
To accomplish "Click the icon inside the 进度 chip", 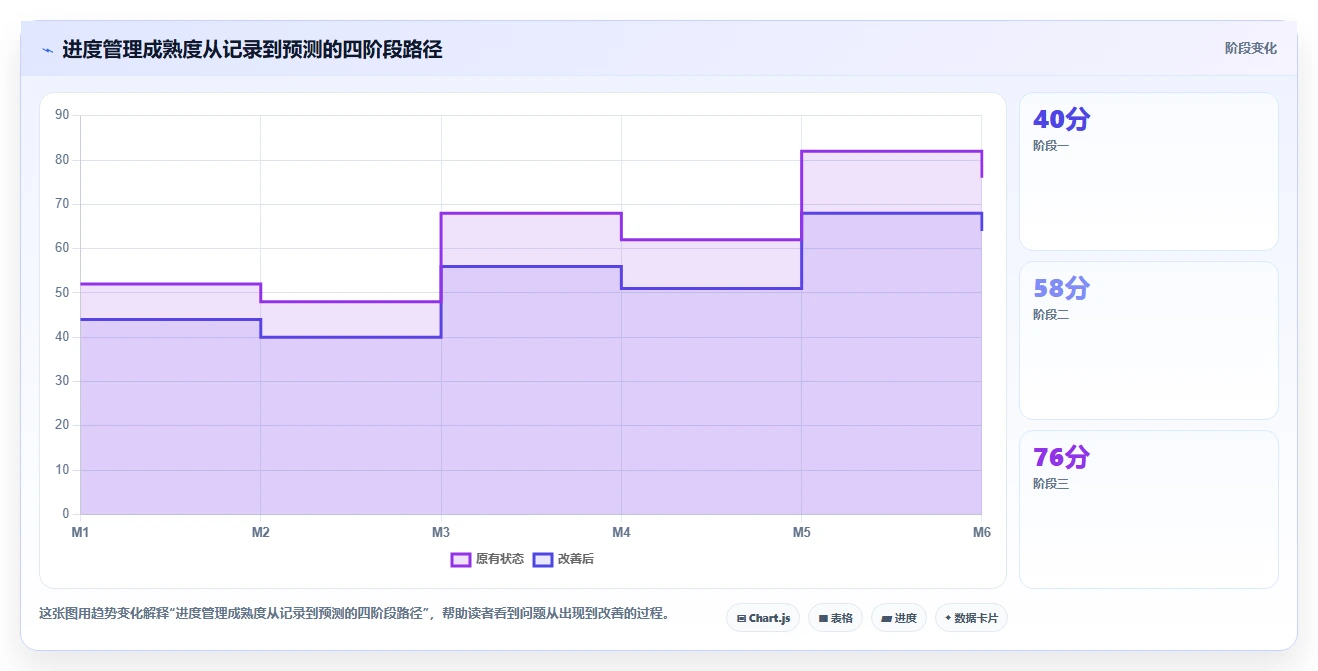I will pos(886,619).
